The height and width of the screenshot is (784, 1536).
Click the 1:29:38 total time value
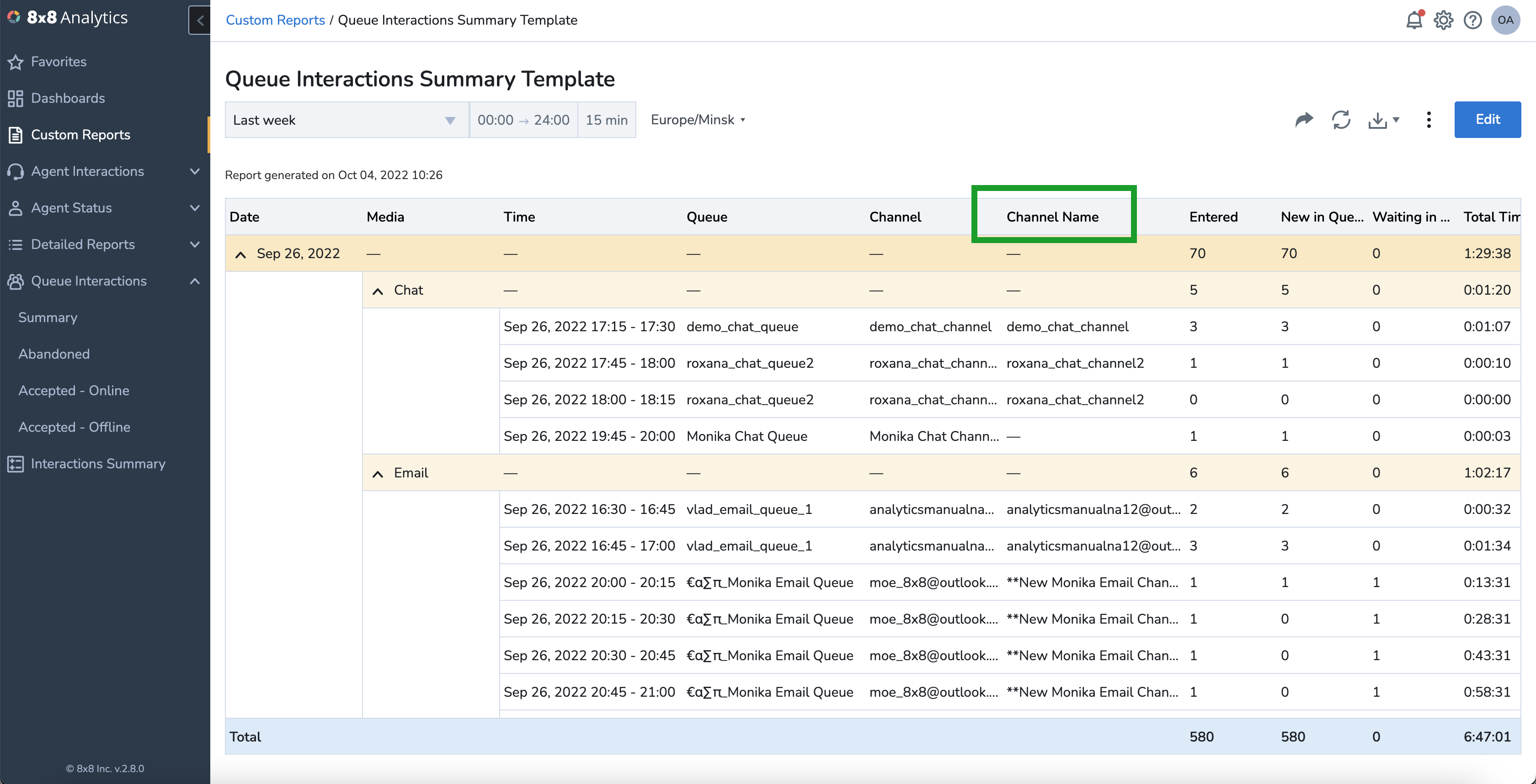[x=1487, y=254]
